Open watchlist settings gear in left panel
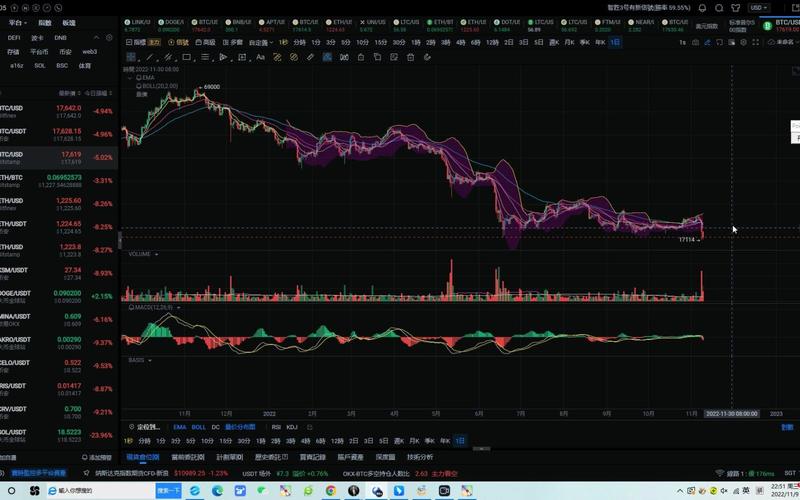This screenshot has height=500, width=800. (109, 38)
